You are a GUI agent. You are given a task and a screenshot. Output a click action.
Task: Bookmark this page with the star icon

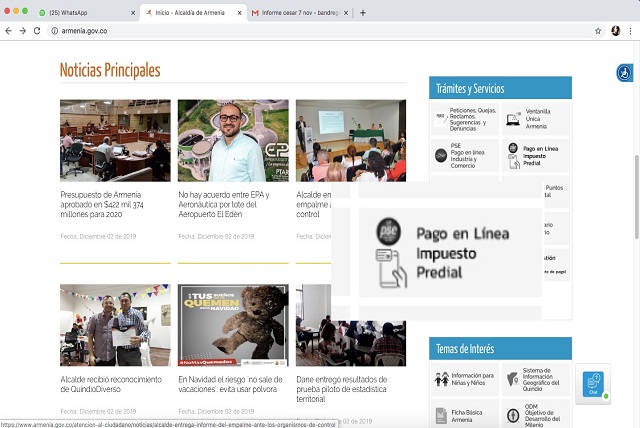(598, 31)
